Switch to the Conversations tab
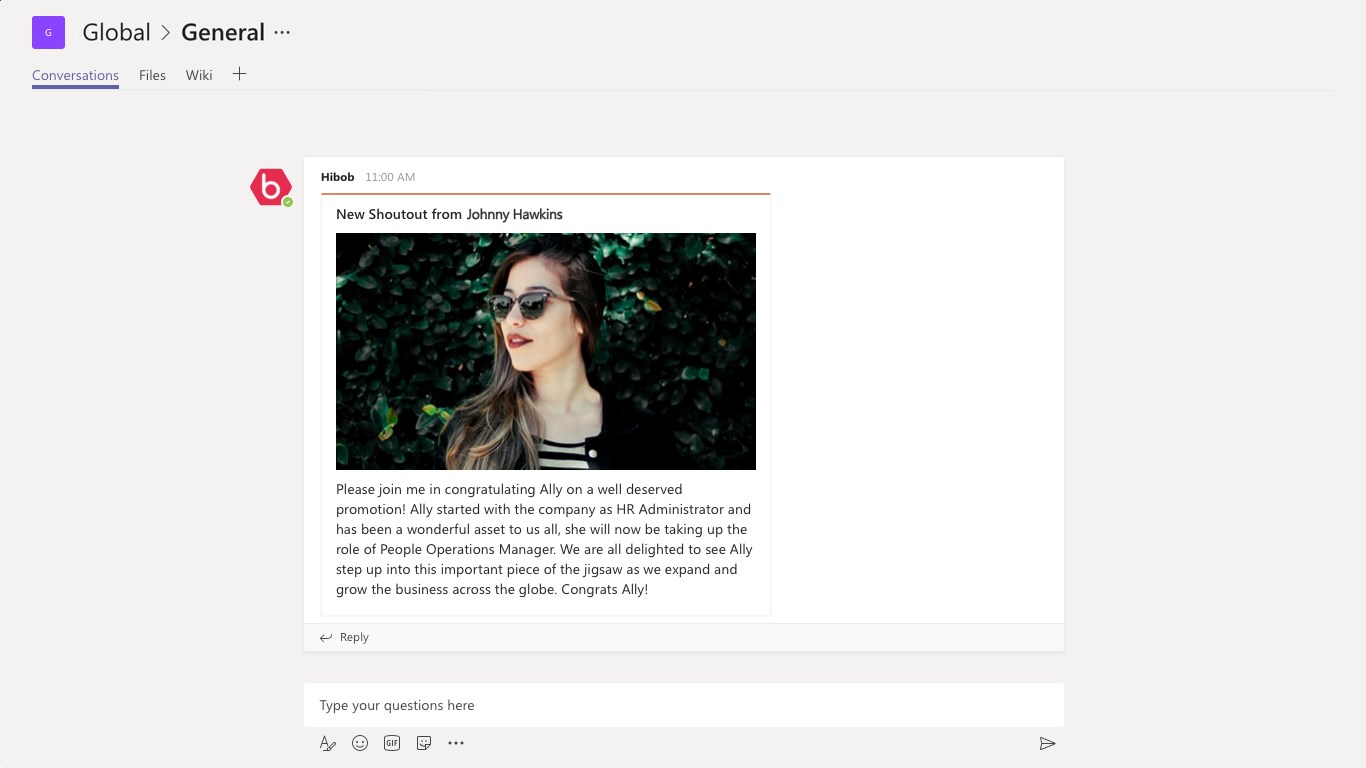Screen dimensions: 1366x768 [x=75, y=75]
